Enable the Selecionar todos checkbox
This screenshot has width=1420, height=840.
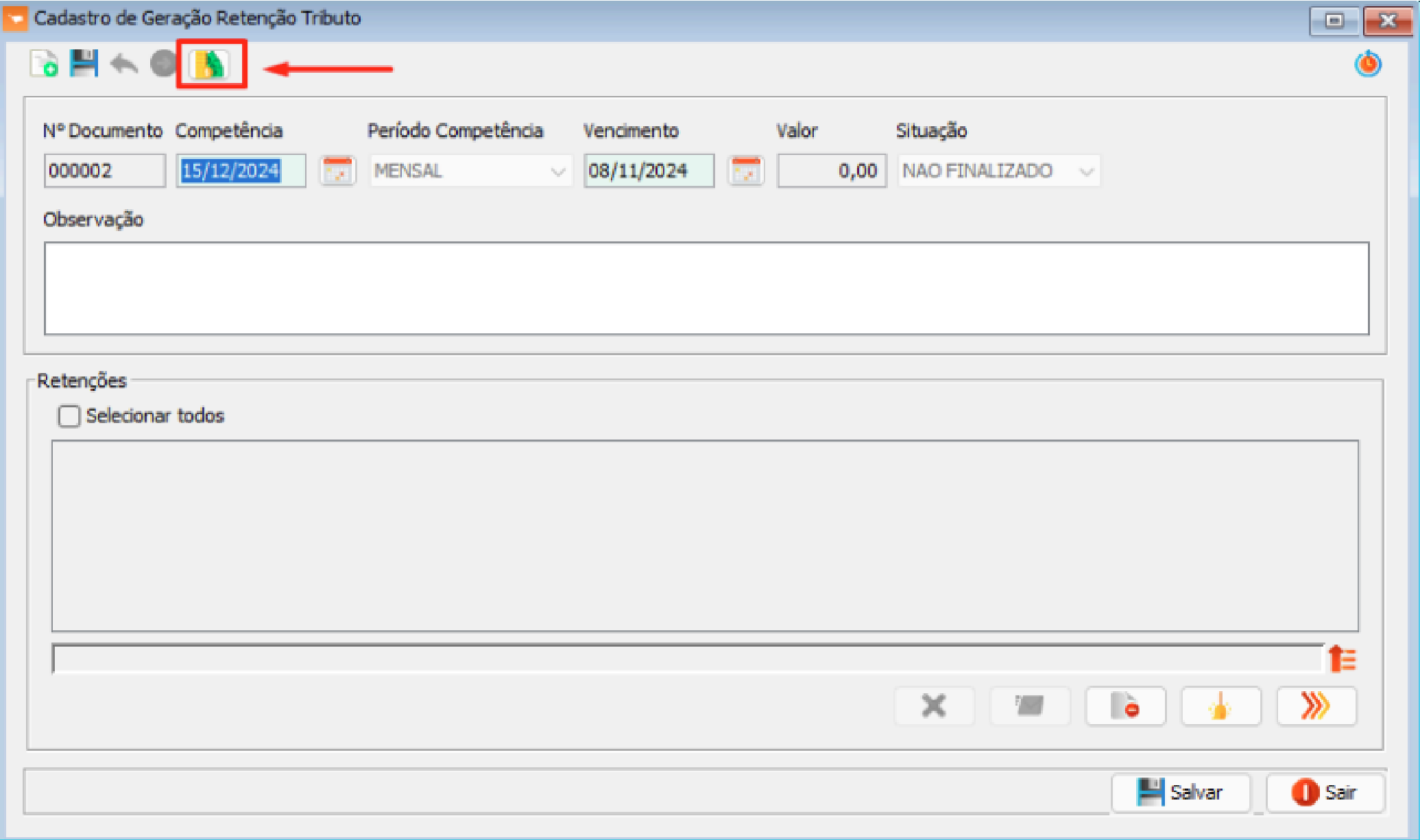point(69,416)
